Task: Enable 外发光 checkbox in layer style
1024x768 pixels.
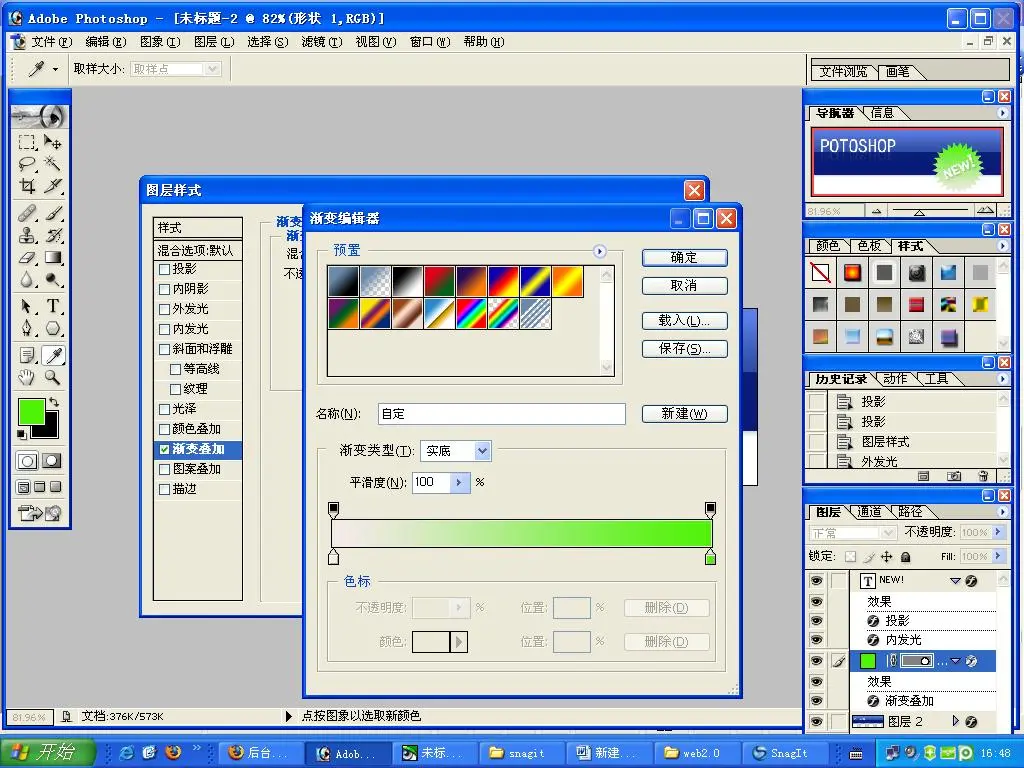Action: 165,309
